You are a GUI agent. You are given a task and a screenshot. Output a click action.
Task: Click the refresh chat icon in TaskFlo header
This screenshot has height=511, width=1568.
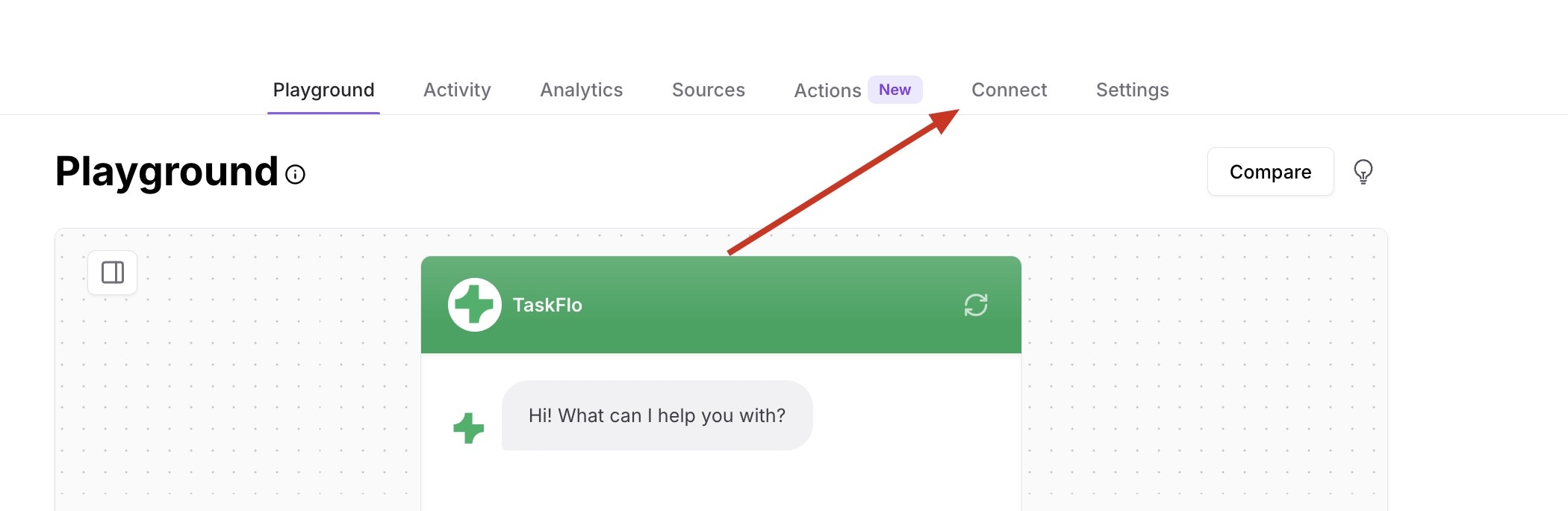[x=975, y=305]
